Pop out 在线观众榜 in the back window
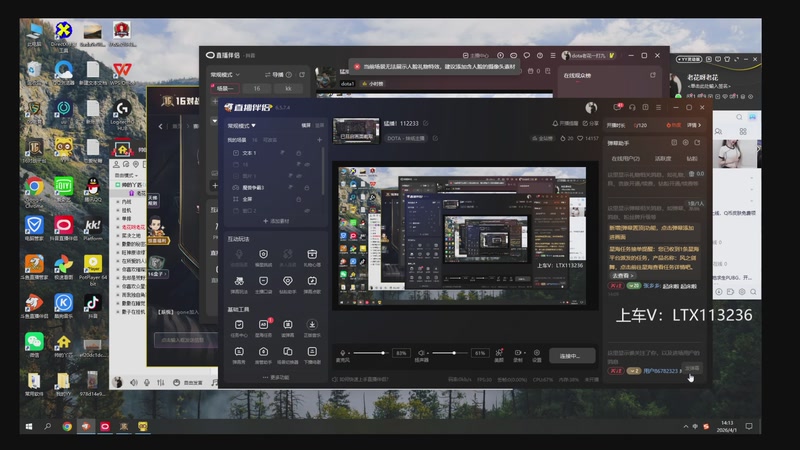This screenshot has width=800, height=450. (653, 75)
